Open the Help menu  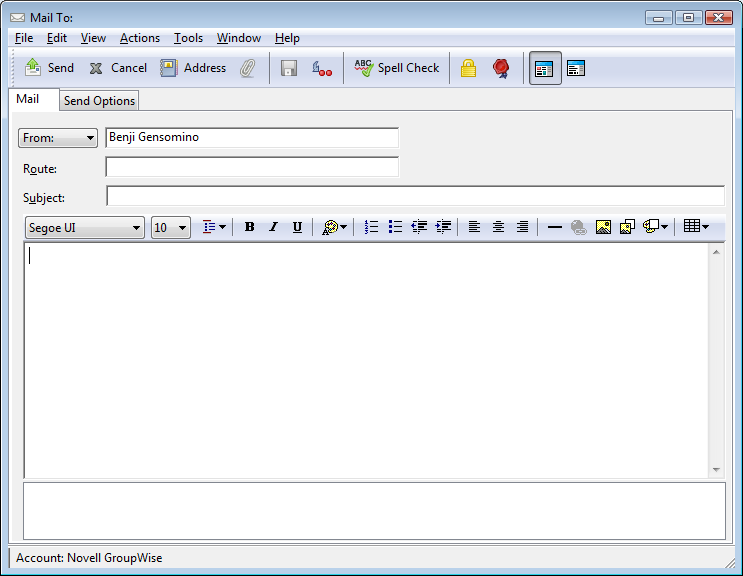click(x=287, y=38)
